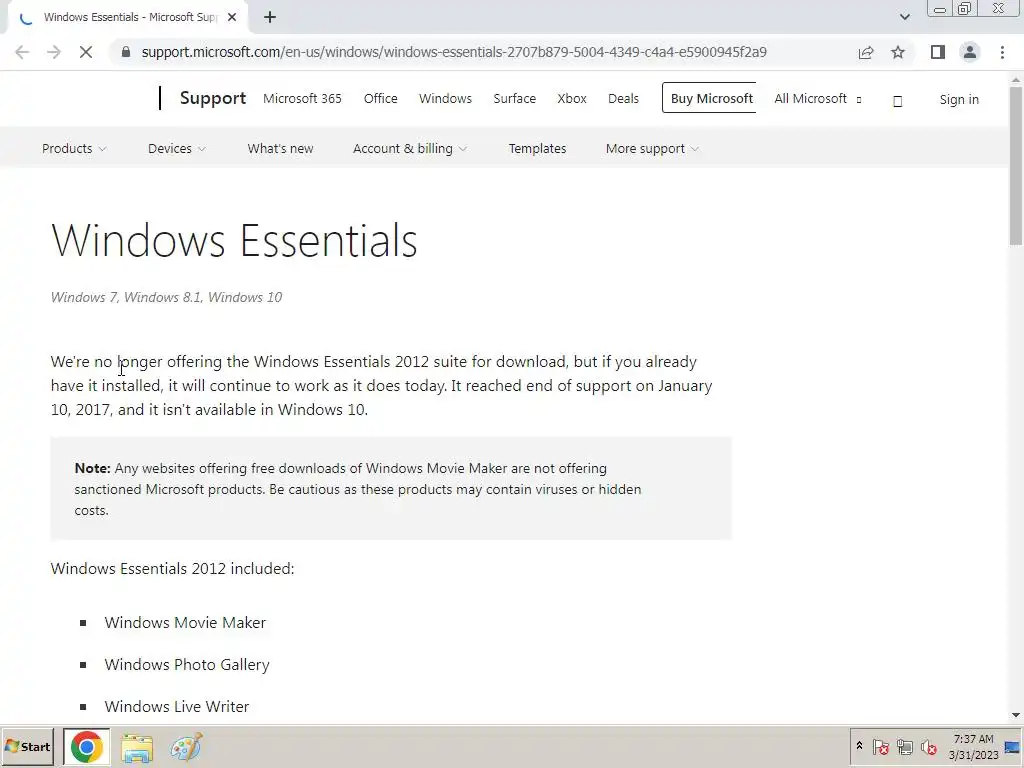Expand the Devices menu
This screenshot has width=1024, height=768.
click(176, 148)
